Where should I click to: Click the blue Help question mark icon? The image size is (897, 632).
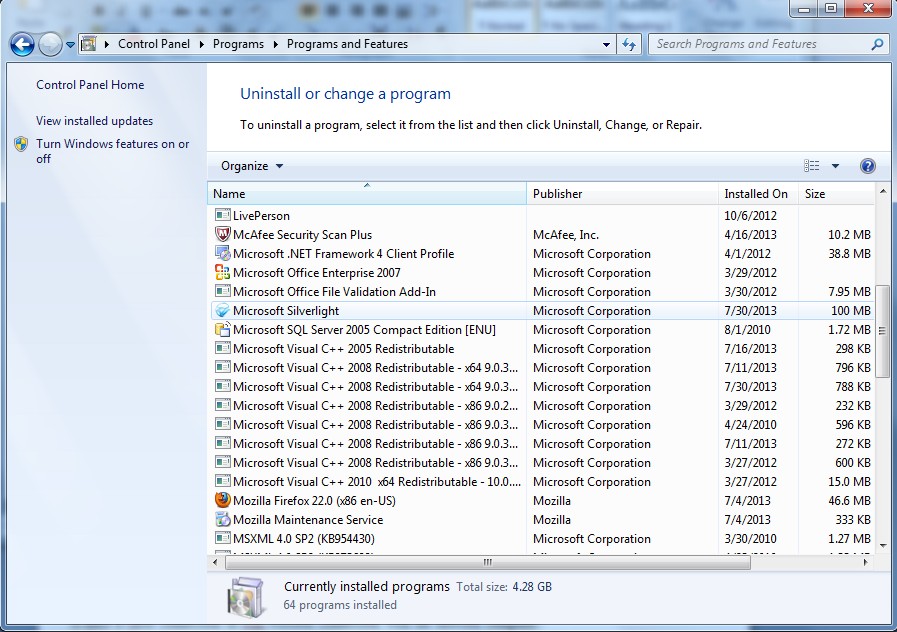click(x=868, y=166)
